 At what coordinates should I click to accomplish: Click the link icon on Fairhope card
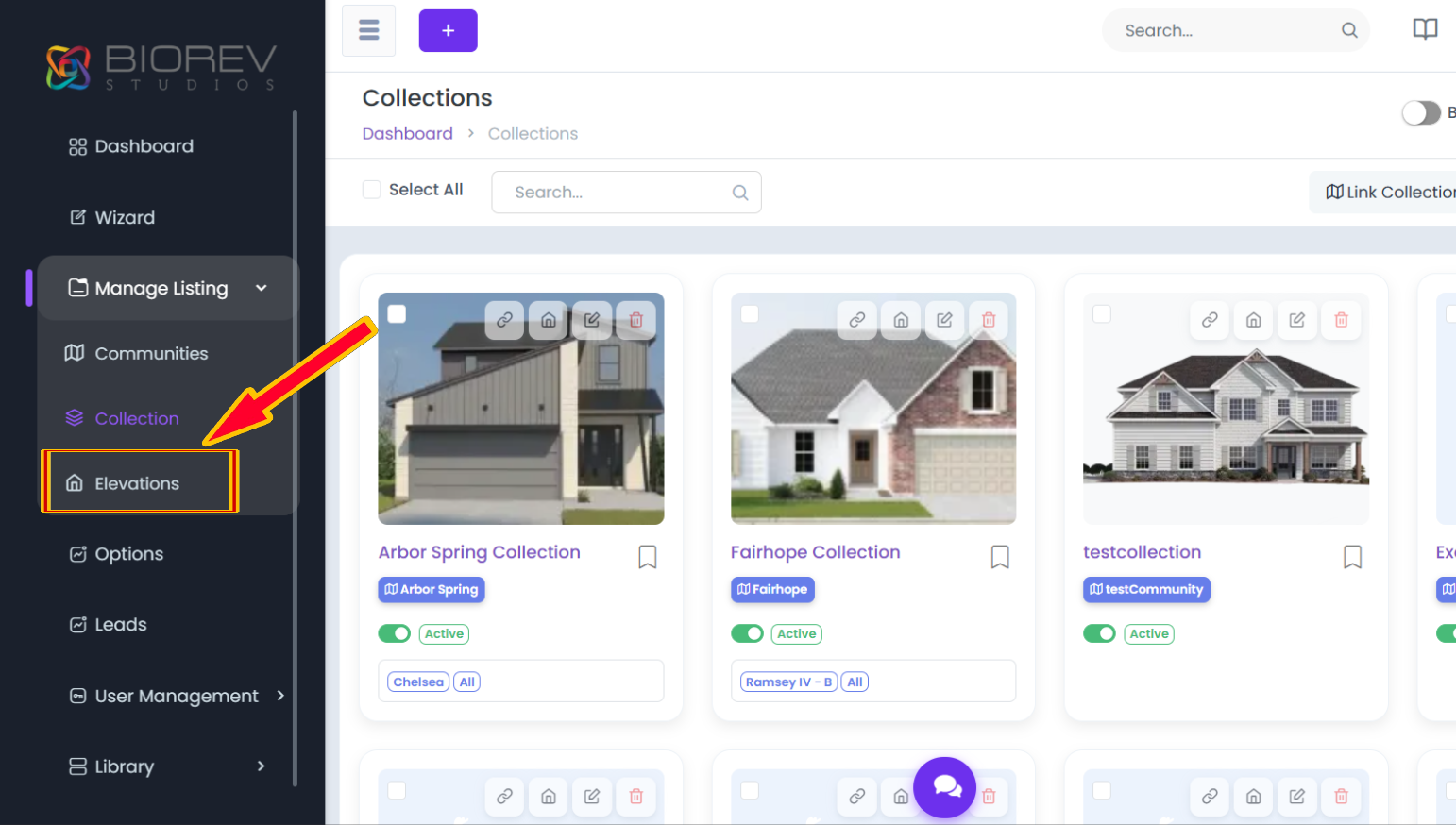[x=857, y=320]
